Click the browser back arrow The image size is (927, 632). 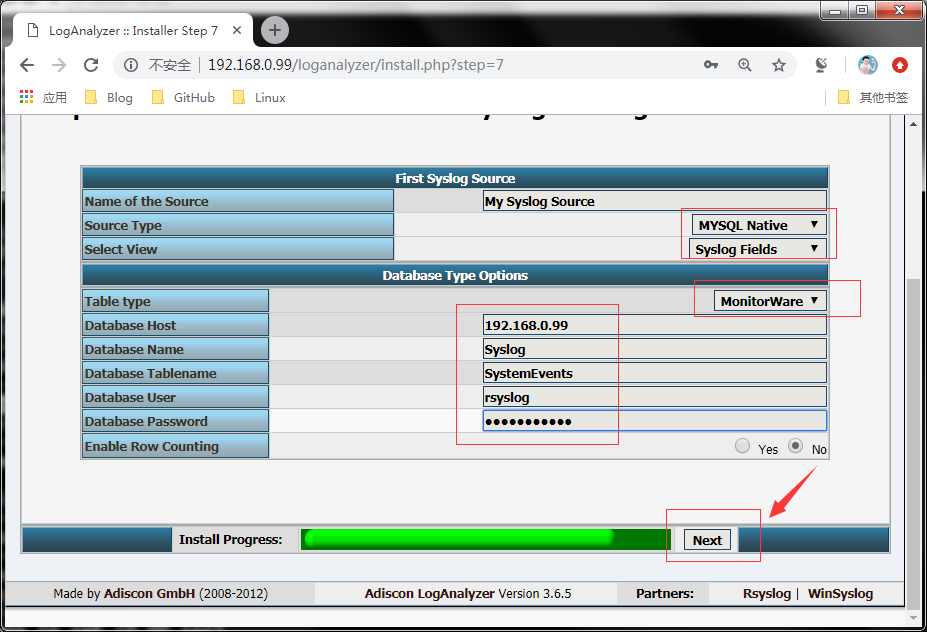point(27,65)
